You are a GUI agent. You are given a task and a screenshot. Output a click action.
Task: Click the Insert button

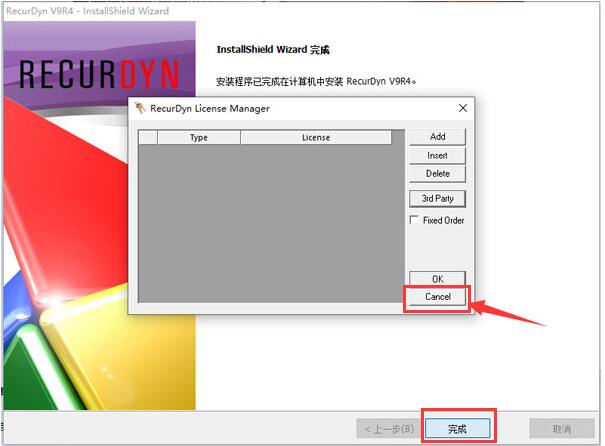tap(437, 155)
